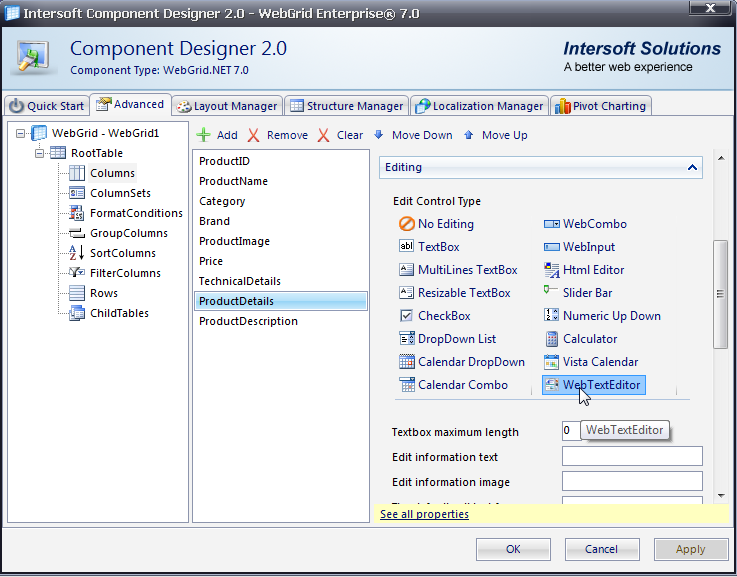This screenshot has width=737, height=577.
Task: Select the Html Editor control type
Action: [x=593, y=270]
